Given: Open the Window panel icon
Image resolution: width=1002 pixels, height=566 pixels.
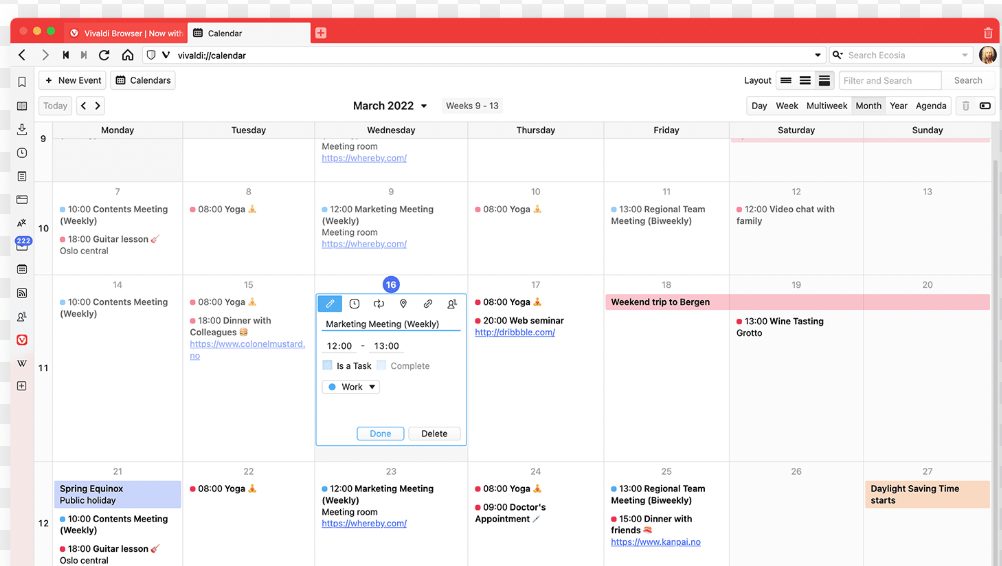Looking at the screenshot, I should [22, 199].
